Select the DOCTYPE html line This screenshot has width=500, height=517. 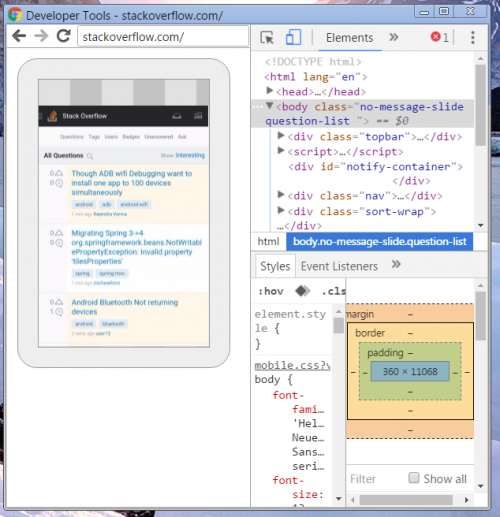[313, 62]
